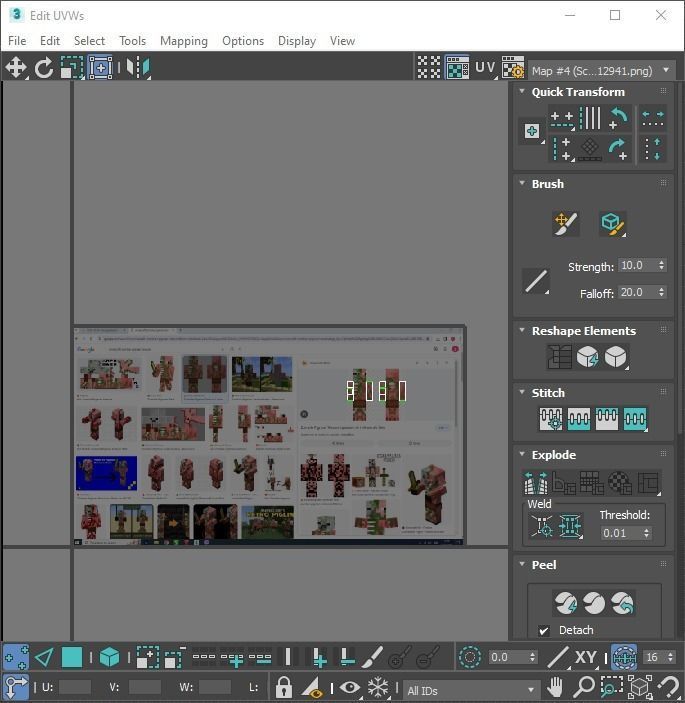Collapse the Stitch rollout
This screenshot has height=703, width=685.
522,392
